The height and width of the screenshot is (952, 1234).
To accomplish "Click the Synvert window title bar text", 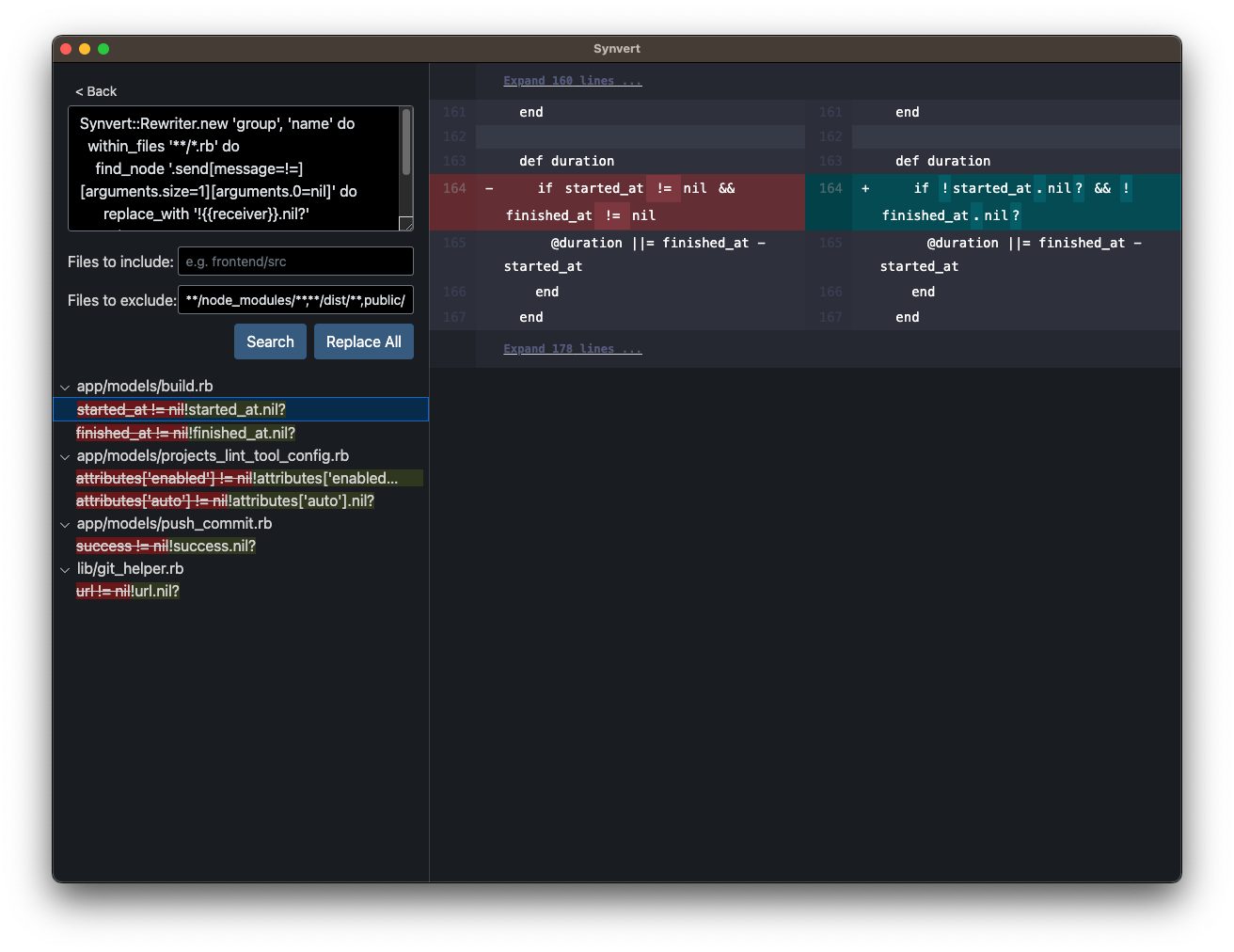I will [x=617, y=49].
